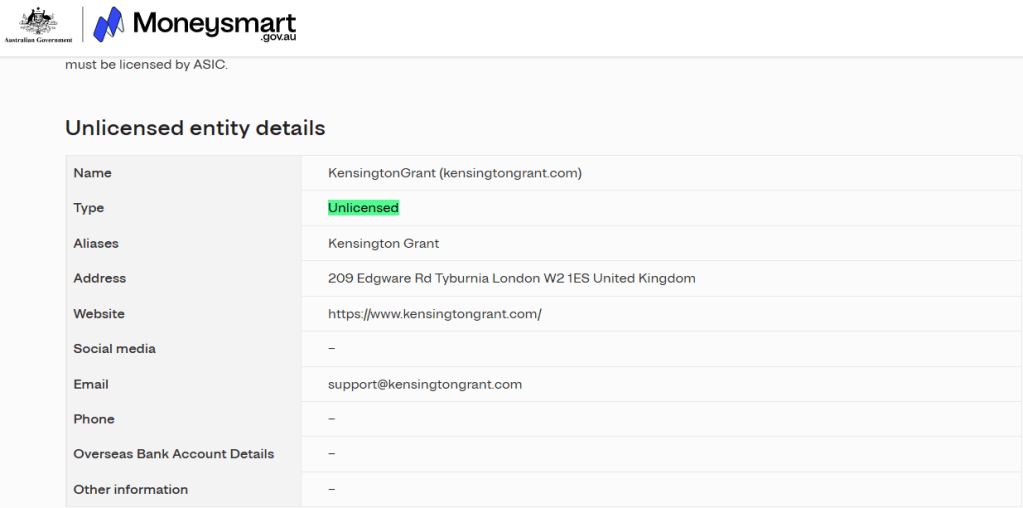The image size is (1023, 508).
Task: Click the Overseas Bank Account Details label
Action: tap(173, 454)
